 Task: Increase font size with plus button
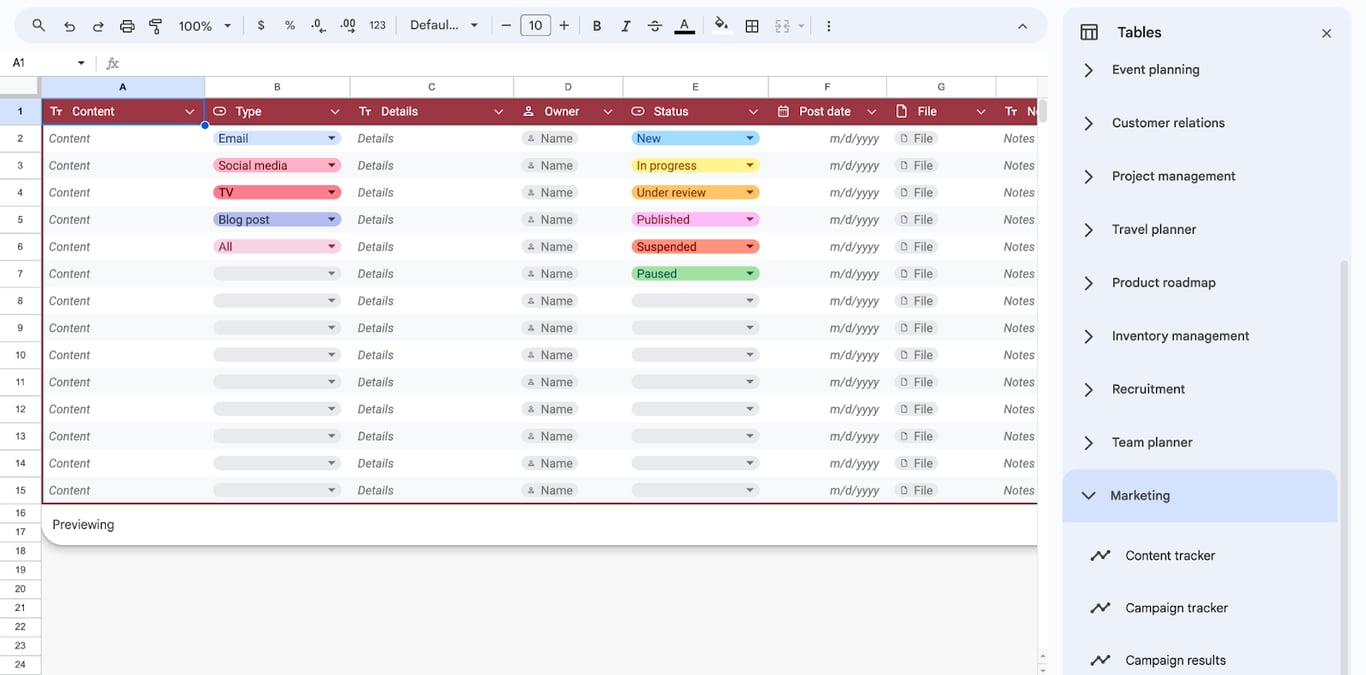coord(564,26)
